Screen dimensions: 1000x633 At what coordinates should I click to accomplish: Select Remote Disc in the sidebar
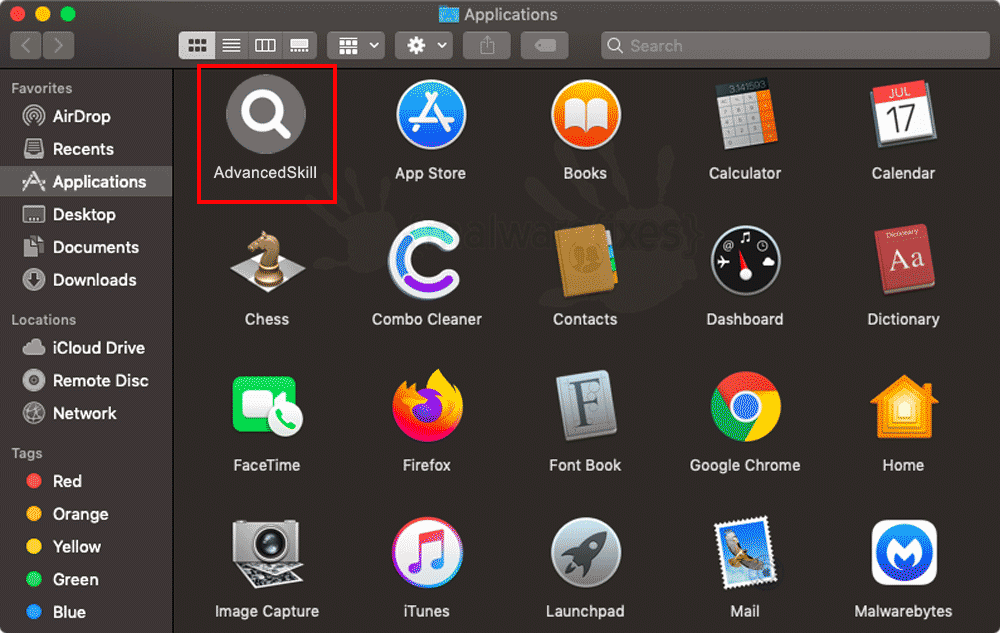click(x=86, y=381)
